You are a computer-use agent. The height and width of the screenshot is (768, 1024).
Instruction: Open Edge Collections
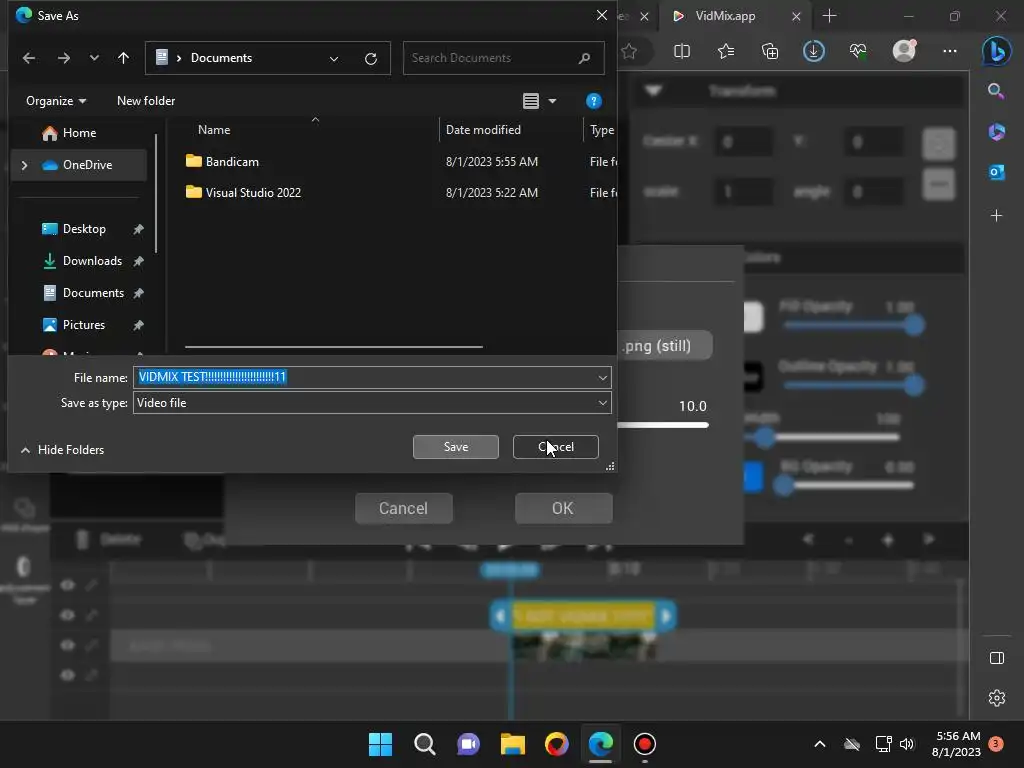tap(771, 51)
